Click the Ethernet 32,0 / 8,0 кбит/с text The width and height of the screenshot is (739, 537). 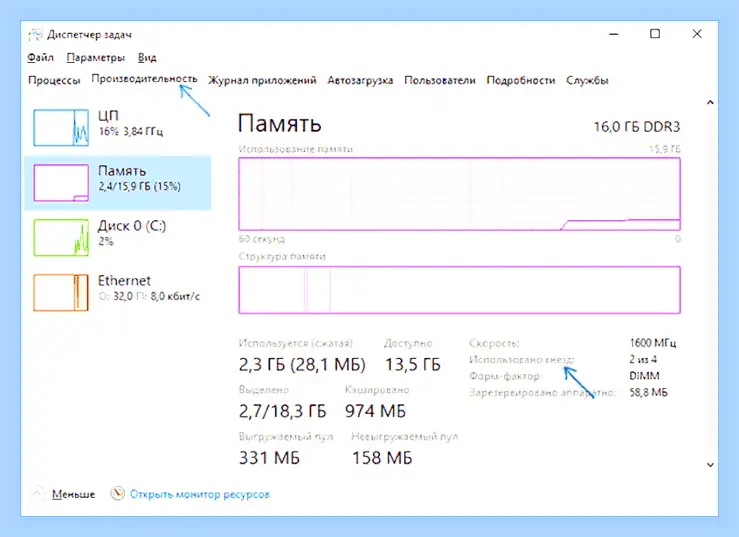(149, 297)
